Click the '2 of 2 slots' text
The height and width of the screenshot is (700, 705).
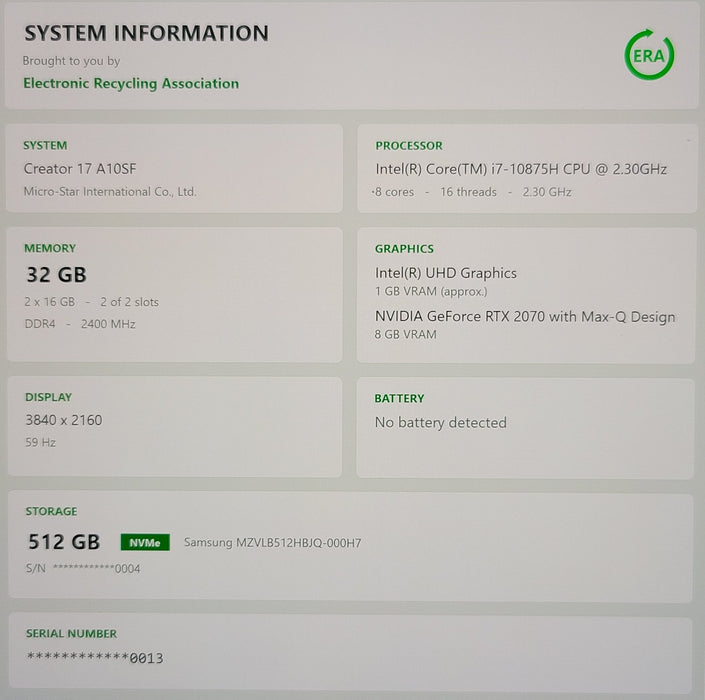point(129,302)
